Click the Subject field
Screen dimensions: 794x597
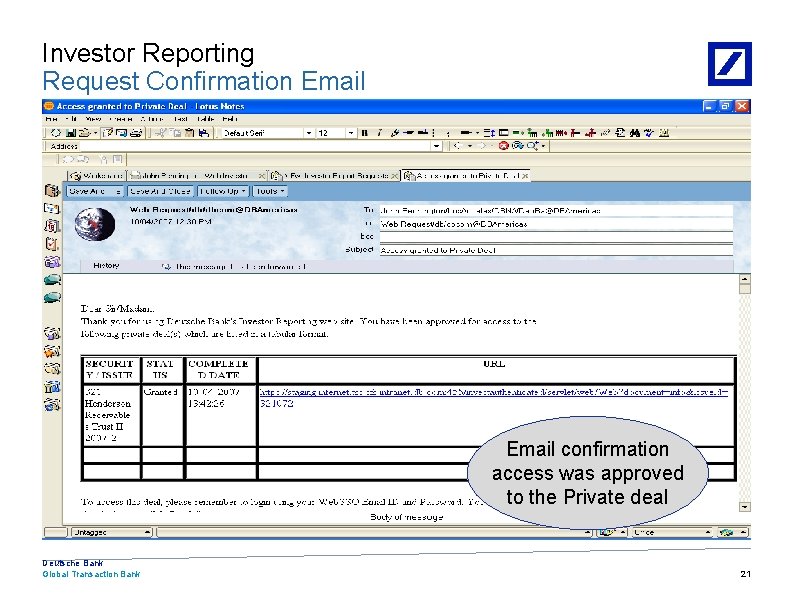[556, 250]
